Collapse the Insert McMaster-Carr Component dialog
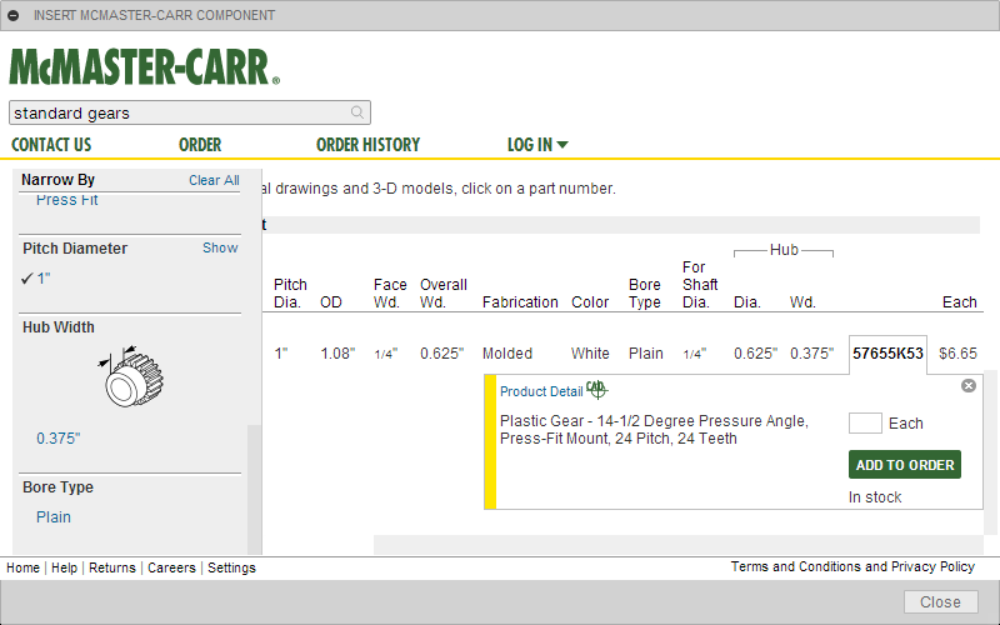The width and height of the screenshot is (1000, 625). [x=13, y=15]
